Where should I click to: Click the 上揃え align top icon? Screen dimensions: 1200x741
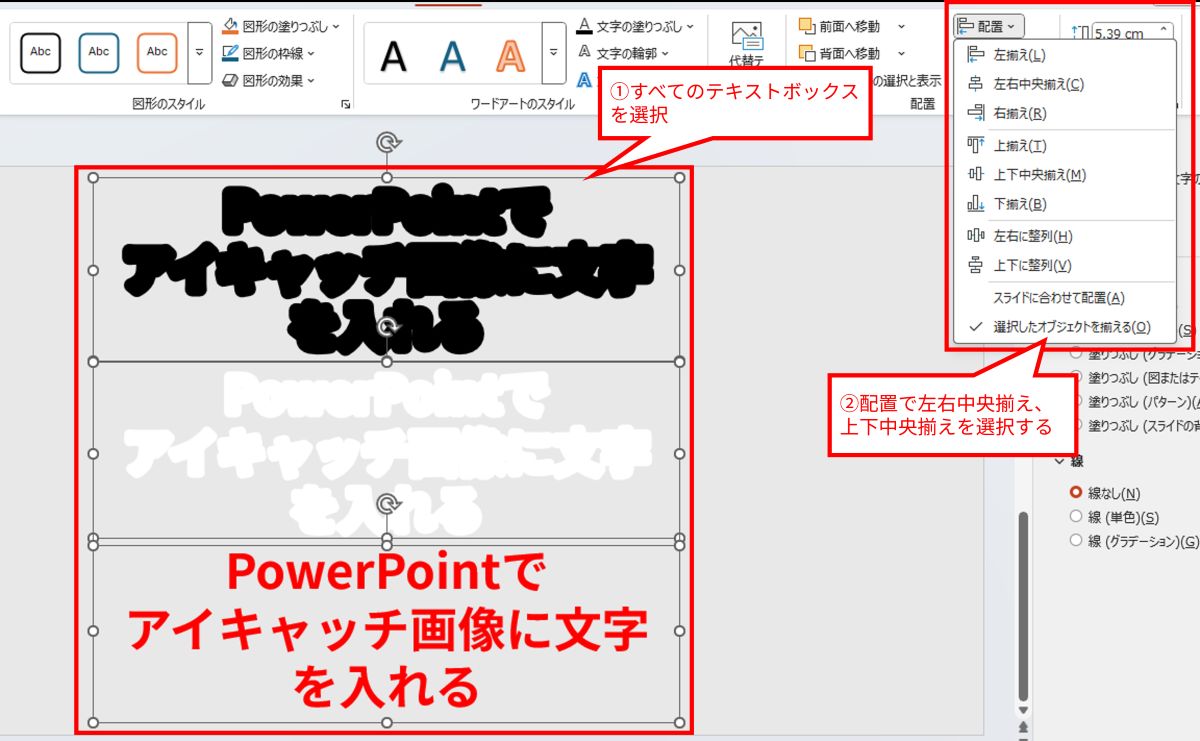976,146
